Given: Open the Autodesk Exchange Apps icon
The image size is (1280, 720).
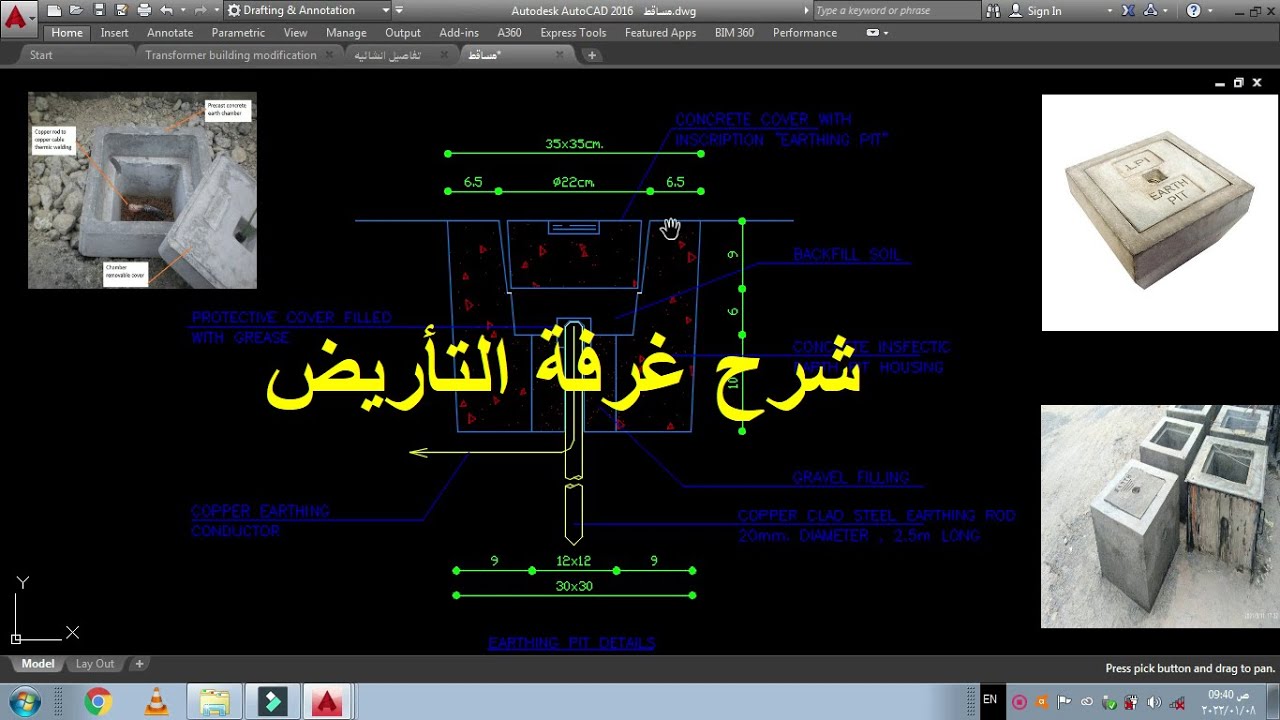Looking at the screenshot, I should pos(1128,10).
